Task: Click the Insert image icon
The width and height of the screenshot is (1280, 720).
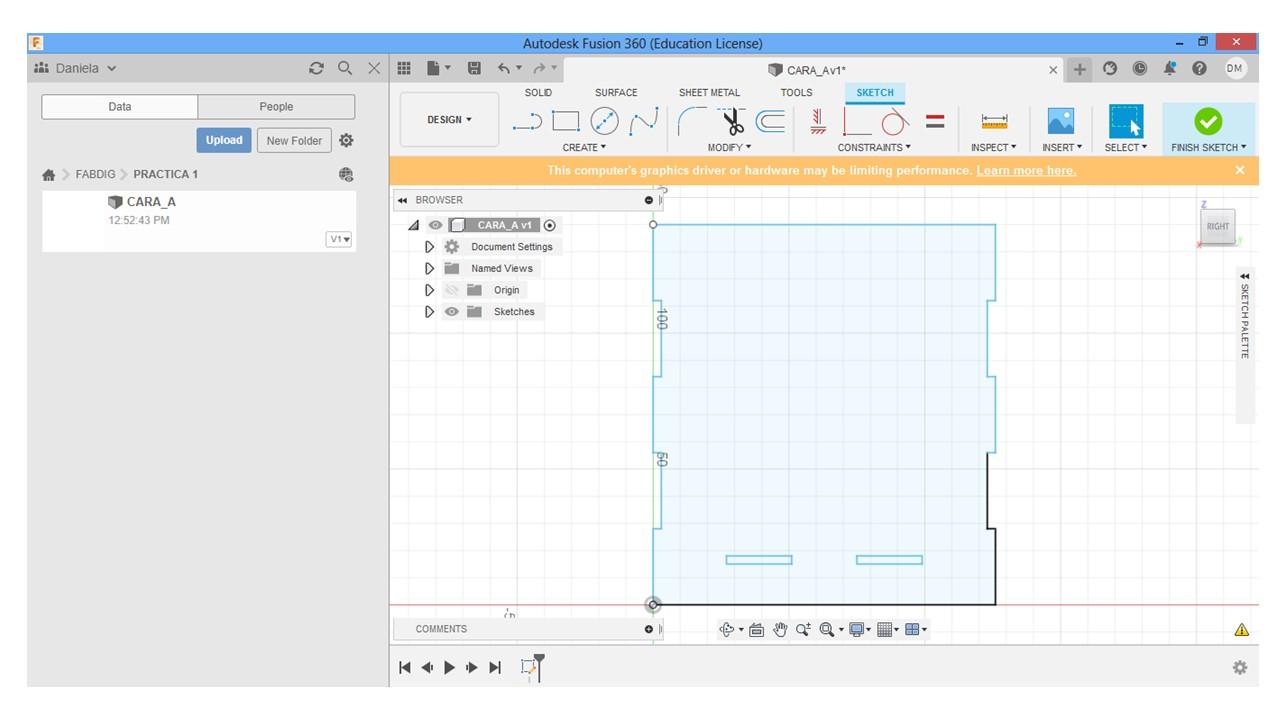Action: (1060, 122)
